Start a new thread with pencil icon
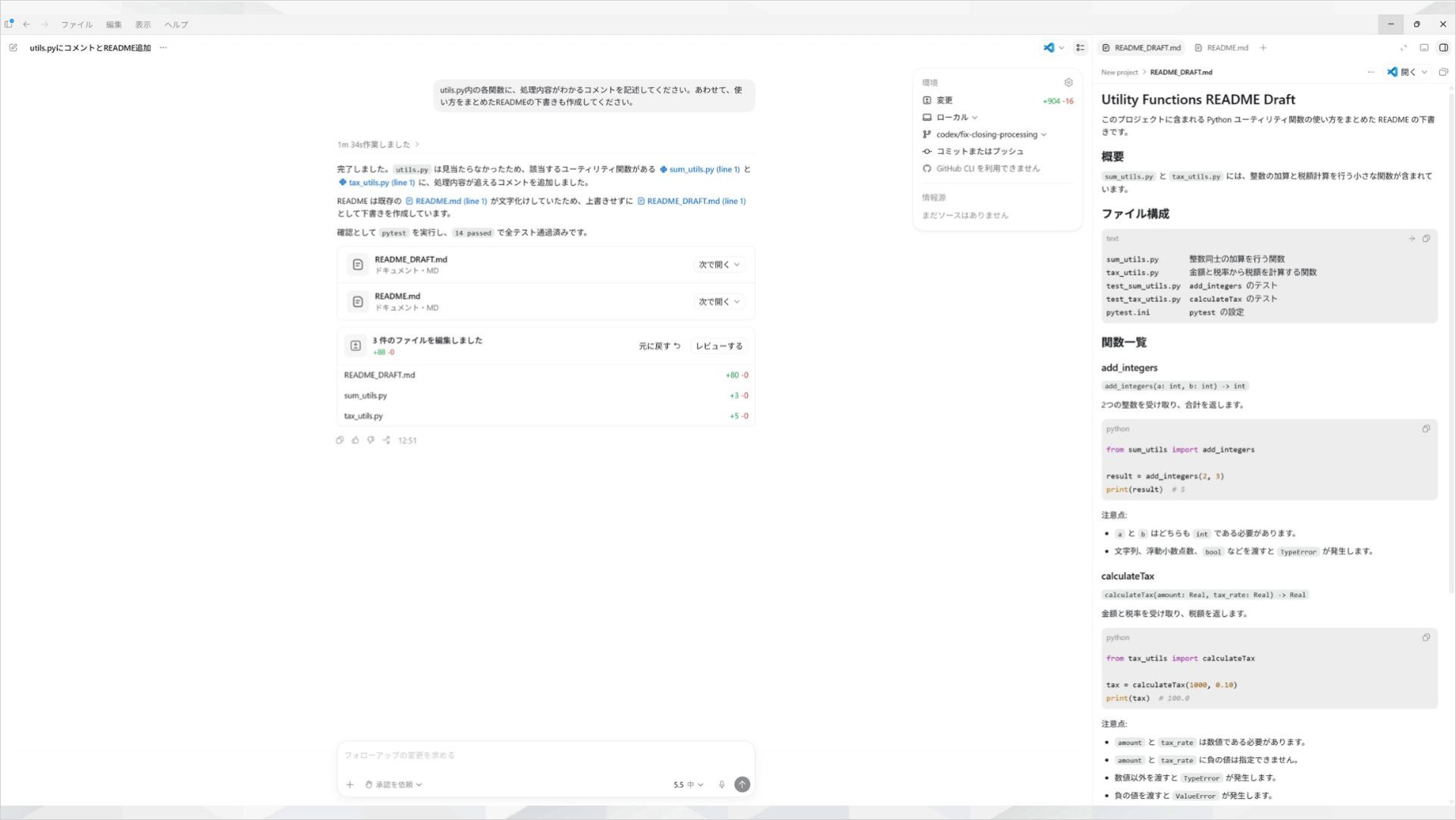The height and width of the screenshot is (820, 1456). tap(13, 48)
